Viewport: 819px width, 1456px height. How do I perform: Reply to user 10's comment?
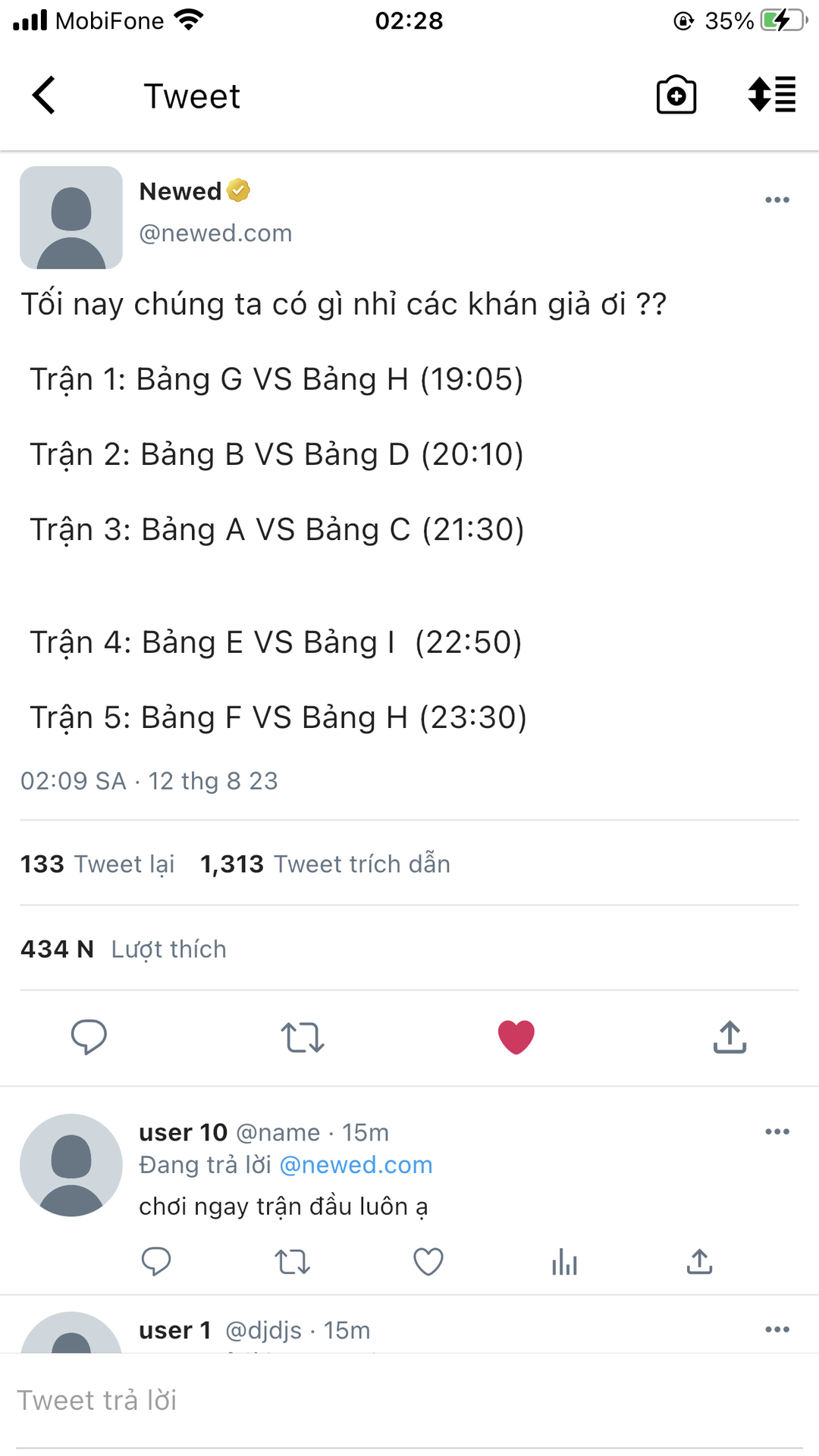point(156,1262)
